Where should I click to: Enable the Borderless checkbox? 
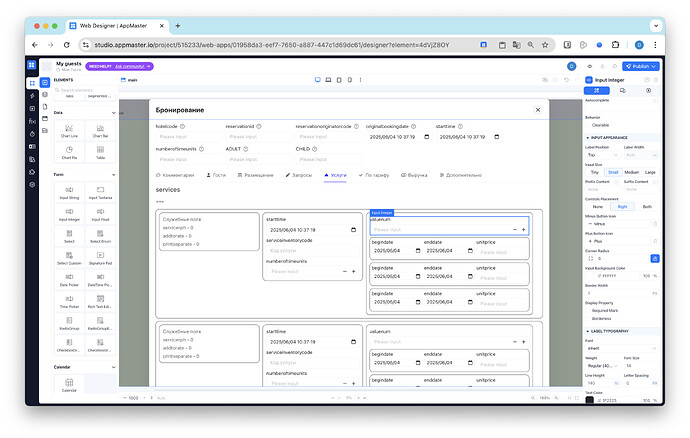tap(588, 318)
